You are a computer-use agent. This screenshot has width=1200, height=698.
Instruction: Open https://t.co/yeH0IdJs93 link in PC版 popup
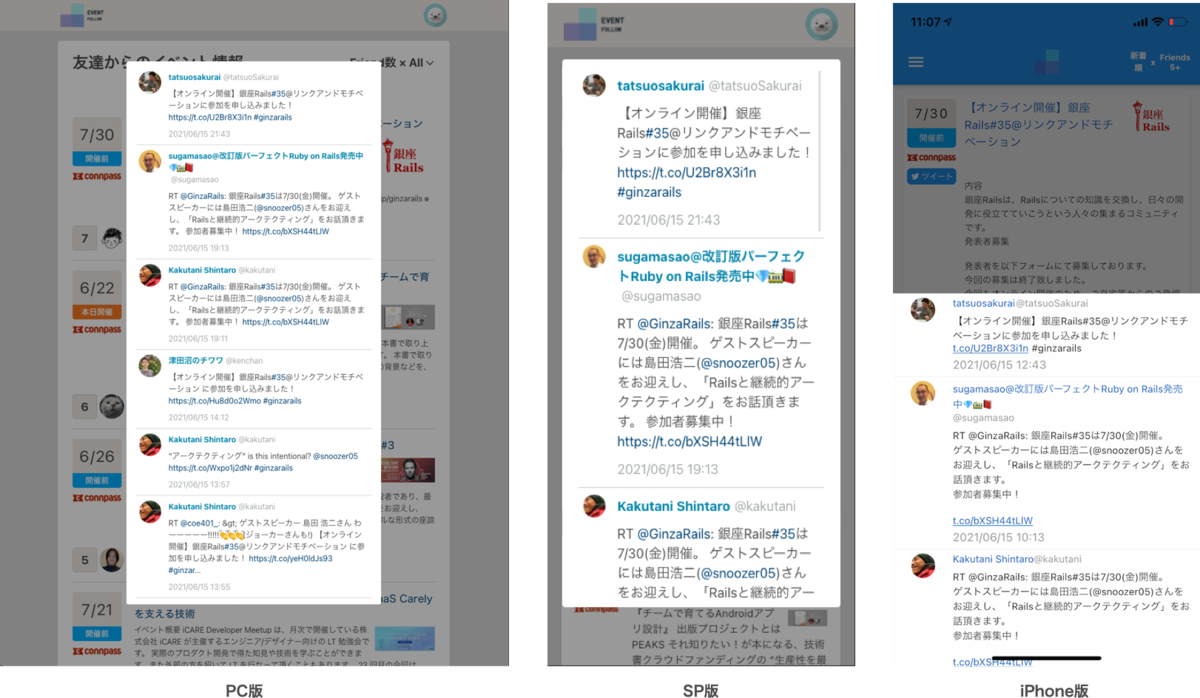(x=291, y=559)
